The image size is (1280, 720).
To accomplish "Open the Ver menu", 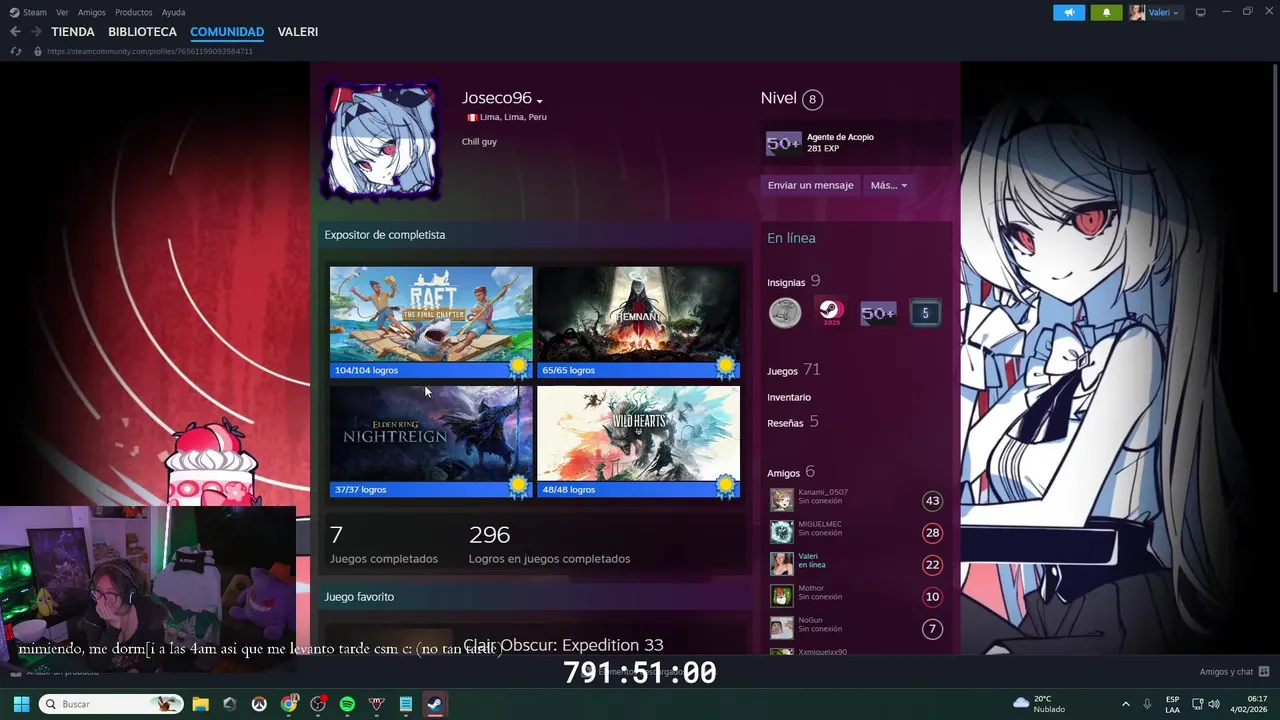I will [62, 12].
